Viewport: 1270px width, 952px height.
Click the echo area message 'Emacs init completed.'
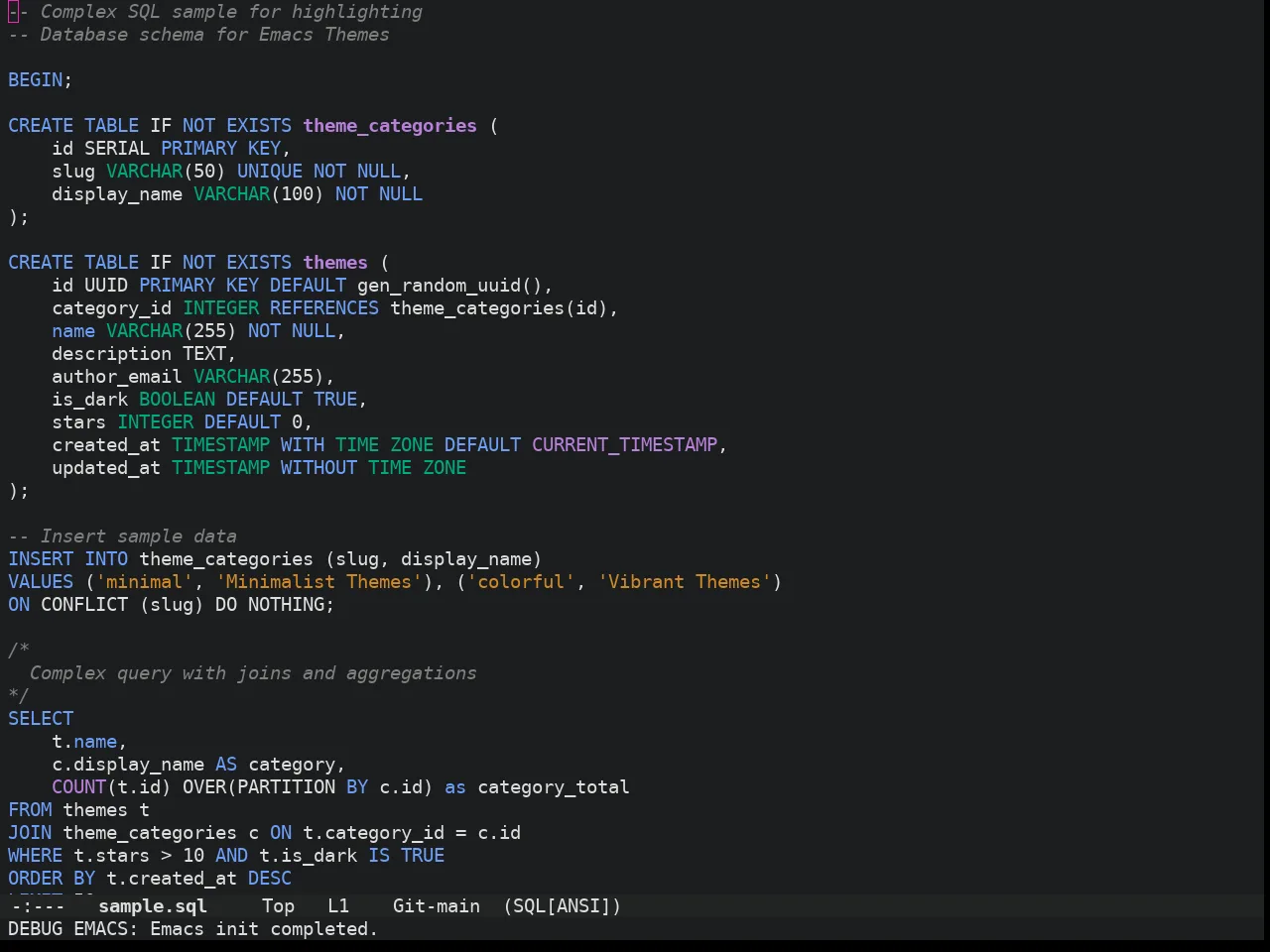tap(264, 928)
